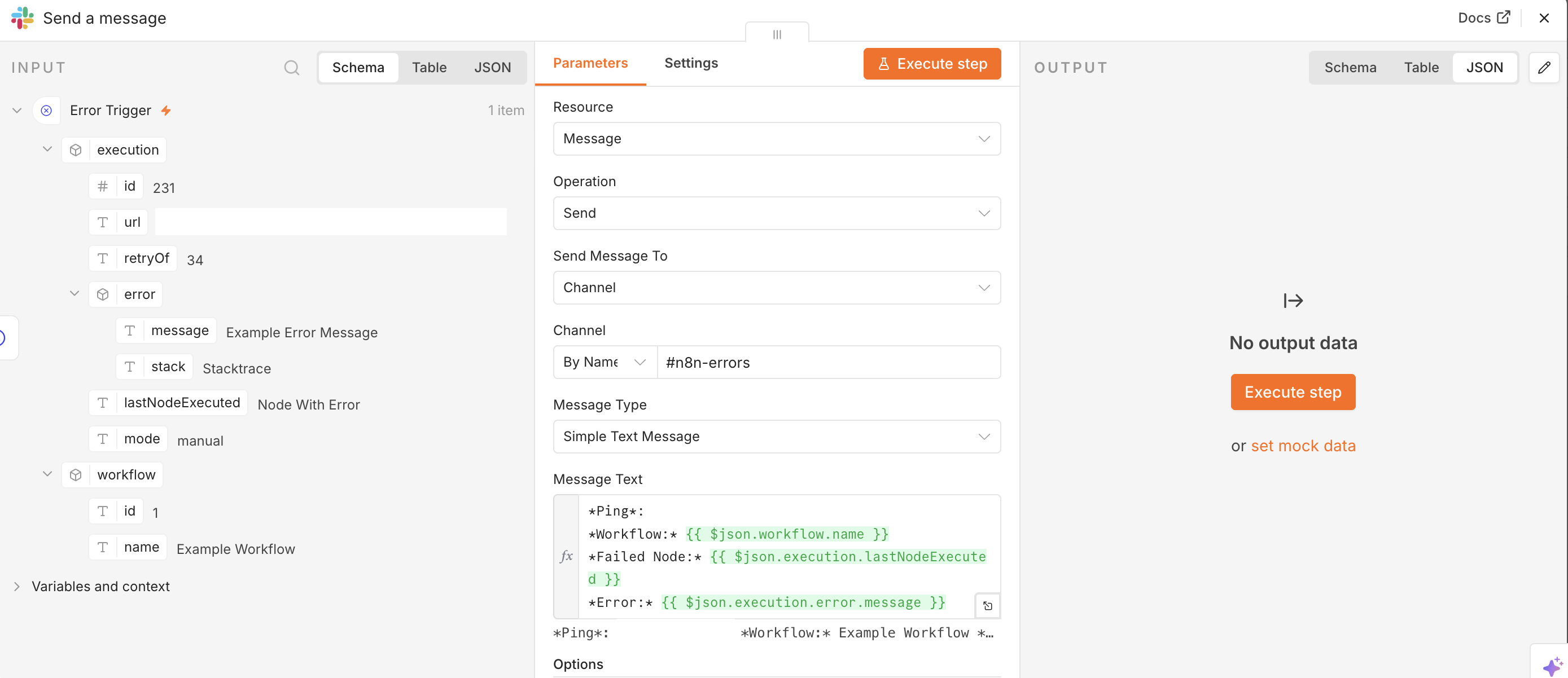Click the set mock data link
1568x678 pixels.
(x=1303, y=446)
